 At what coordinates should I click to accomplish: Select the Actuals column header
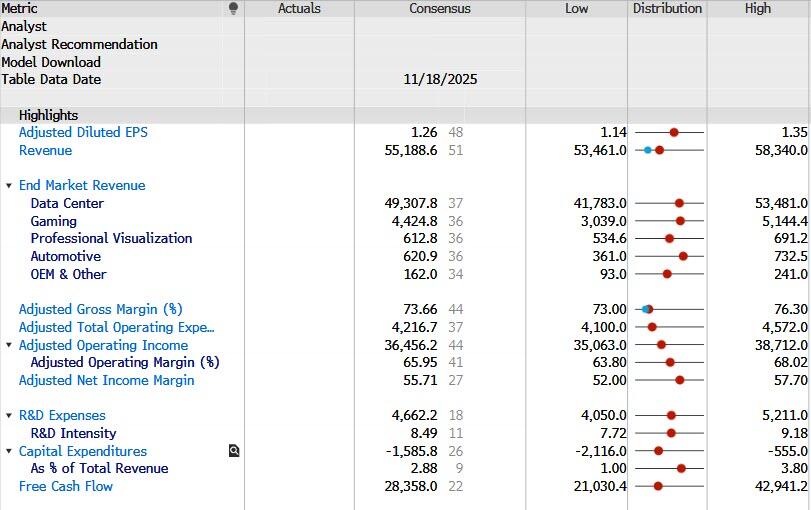point(299,9)
